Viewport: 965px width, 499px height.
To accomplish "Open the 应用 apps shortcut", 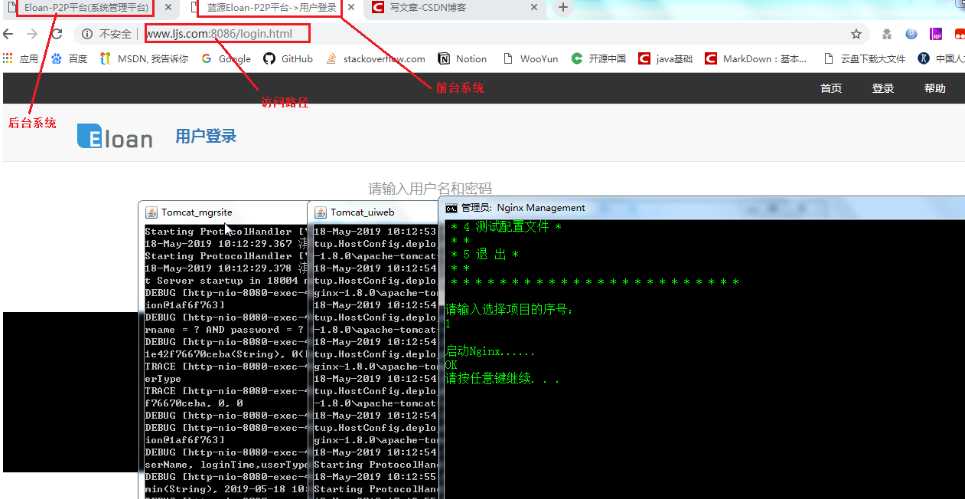I will (x=20, y=59).
